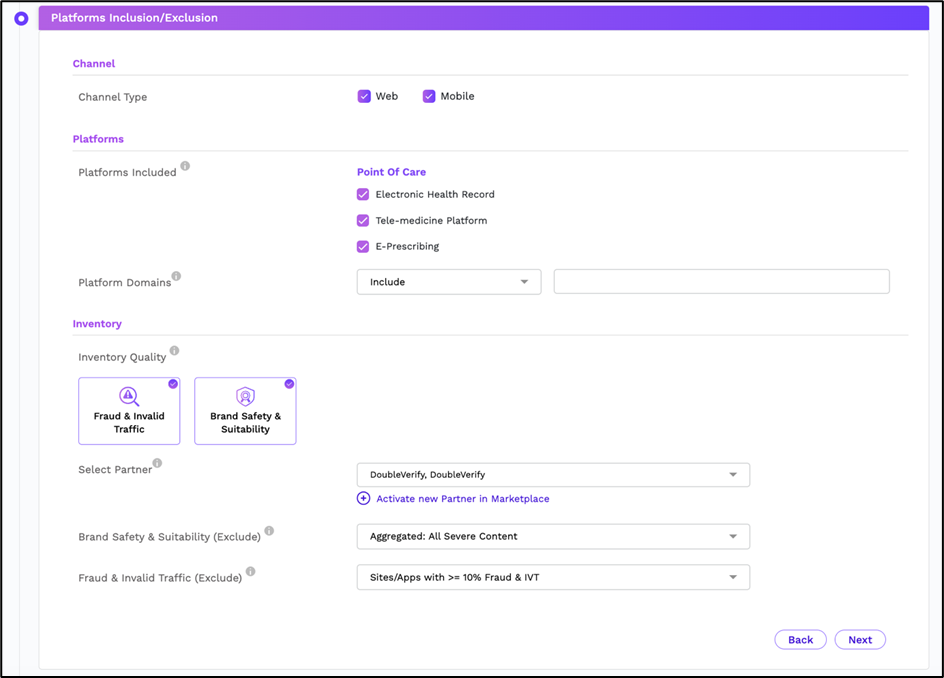Uncheck the Tele-medicine Platform checkbox
This screenshot has height=678, width=944.
click(x=362, y=220)
